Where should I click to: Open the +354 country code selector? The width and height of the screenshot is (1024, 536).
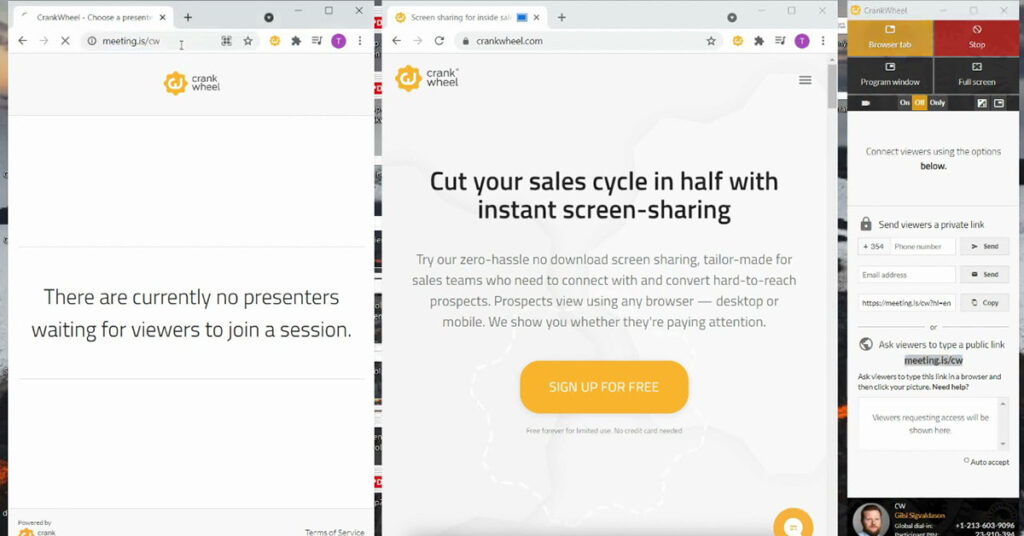(871, 246)
